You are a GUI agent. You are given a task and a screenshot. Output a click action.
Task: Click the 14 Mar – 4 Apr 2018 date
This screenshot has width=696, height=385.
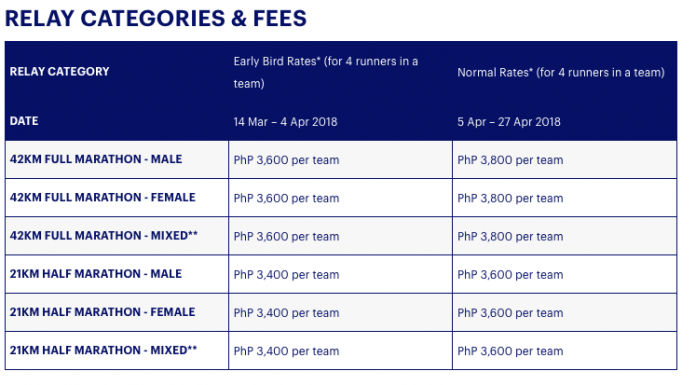click(x=285, y=122)
